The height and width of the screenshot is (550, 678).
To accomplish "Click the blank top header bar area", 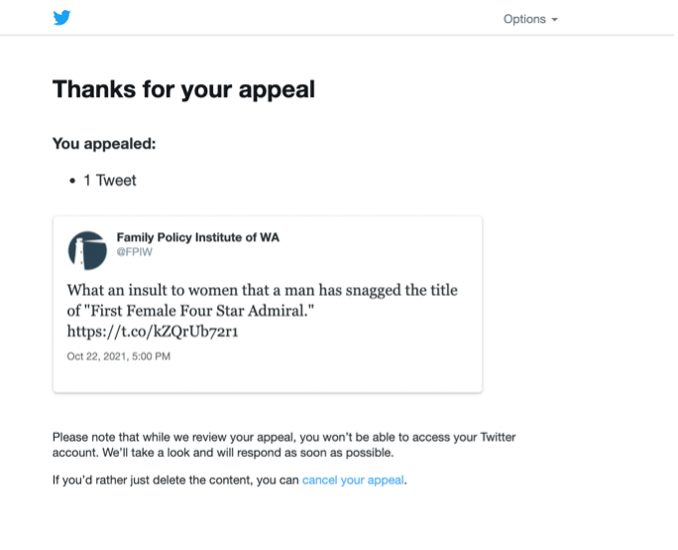I will [300, 18].
